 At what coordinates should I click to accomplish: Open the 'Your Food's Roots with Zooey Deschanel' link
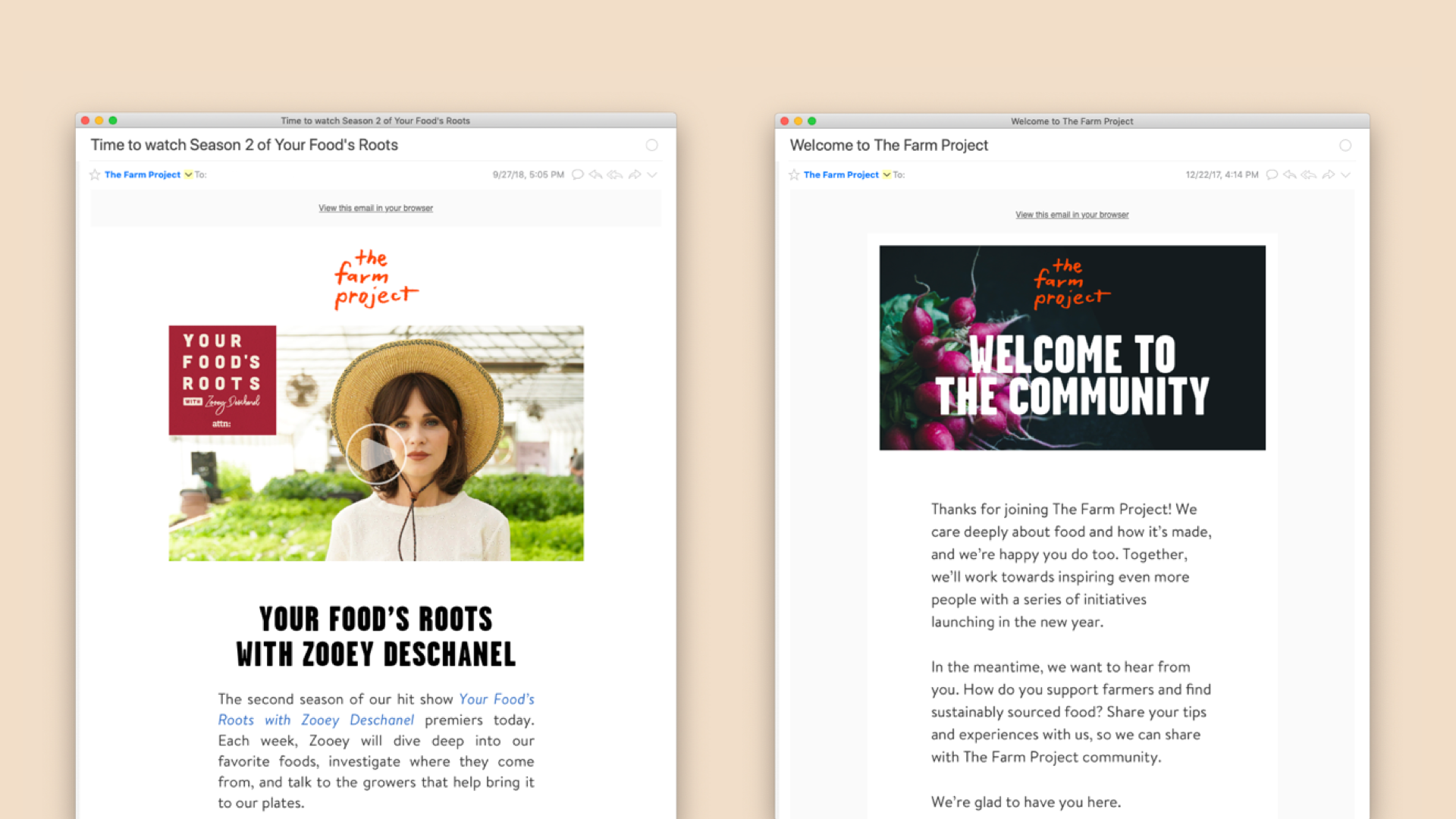click(376, 709)
